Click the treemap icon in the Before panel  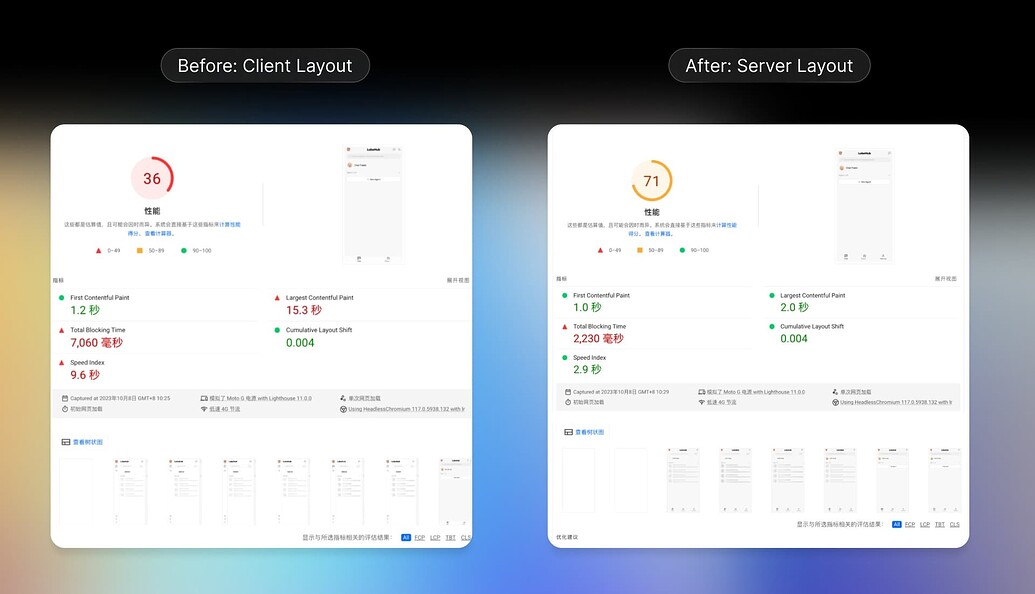65,442
